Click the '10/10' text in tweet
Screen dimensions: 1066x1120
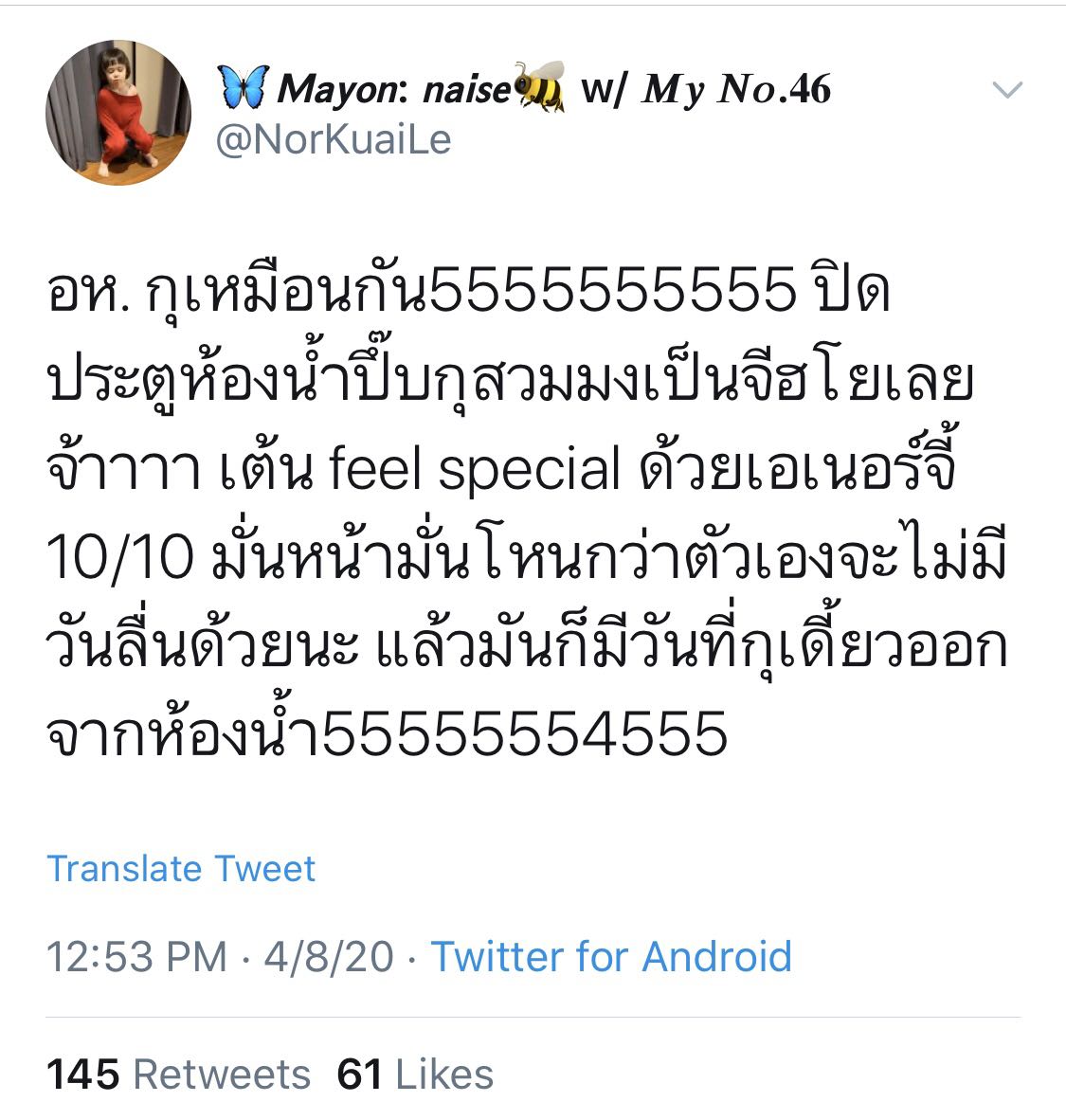tap(119, 558)
